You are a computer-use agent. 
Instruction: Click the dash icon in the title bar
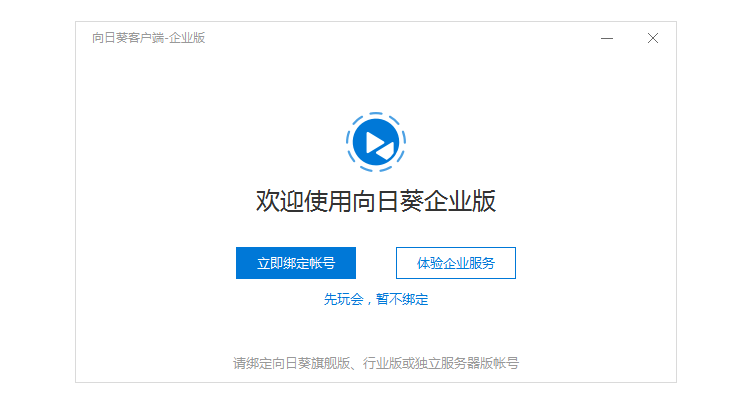[x=607, y=38]
